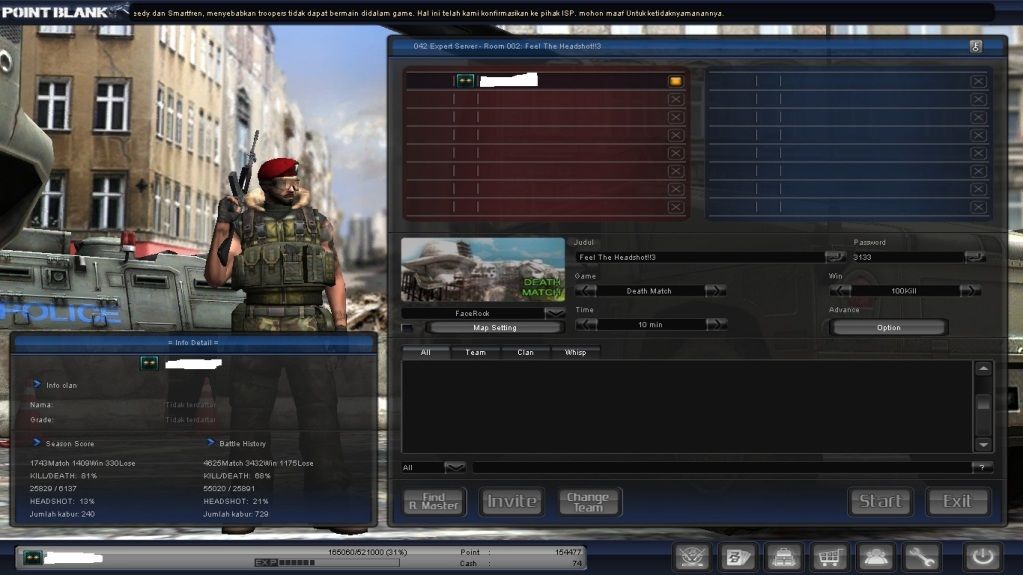Select the Whisp chat tab
1023x575 pixels.
[575, 352]
